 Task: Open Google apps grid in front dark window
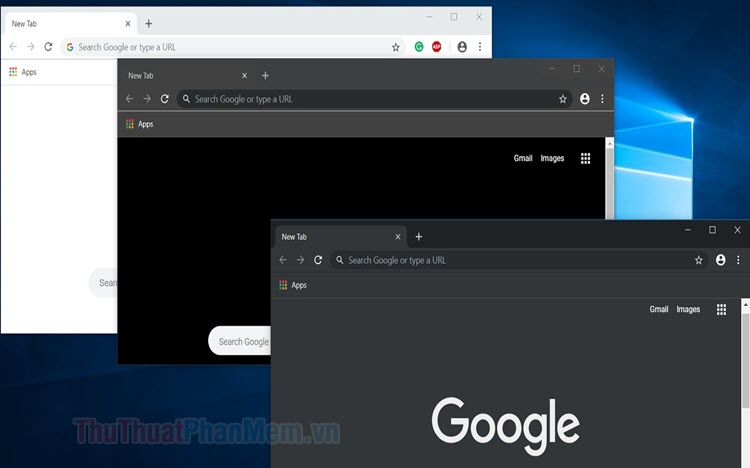[x=721, y=310]
